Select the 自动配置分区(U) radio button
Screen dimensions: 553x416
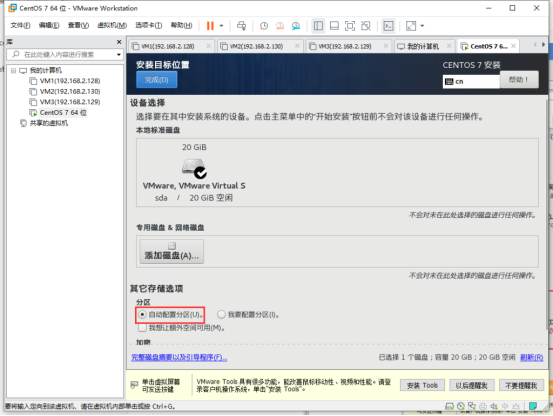click(142, 314)
